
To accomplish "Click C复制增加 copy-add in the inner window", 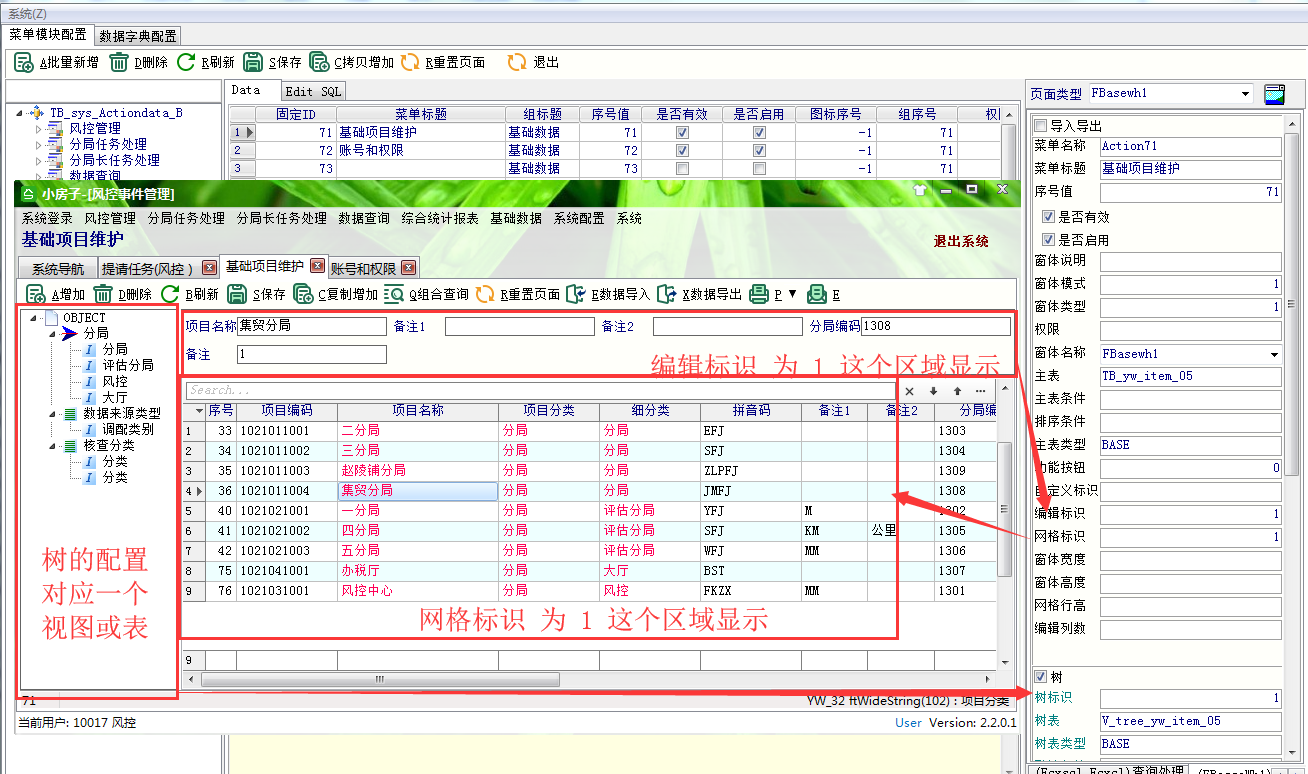I will click(336, 294).
